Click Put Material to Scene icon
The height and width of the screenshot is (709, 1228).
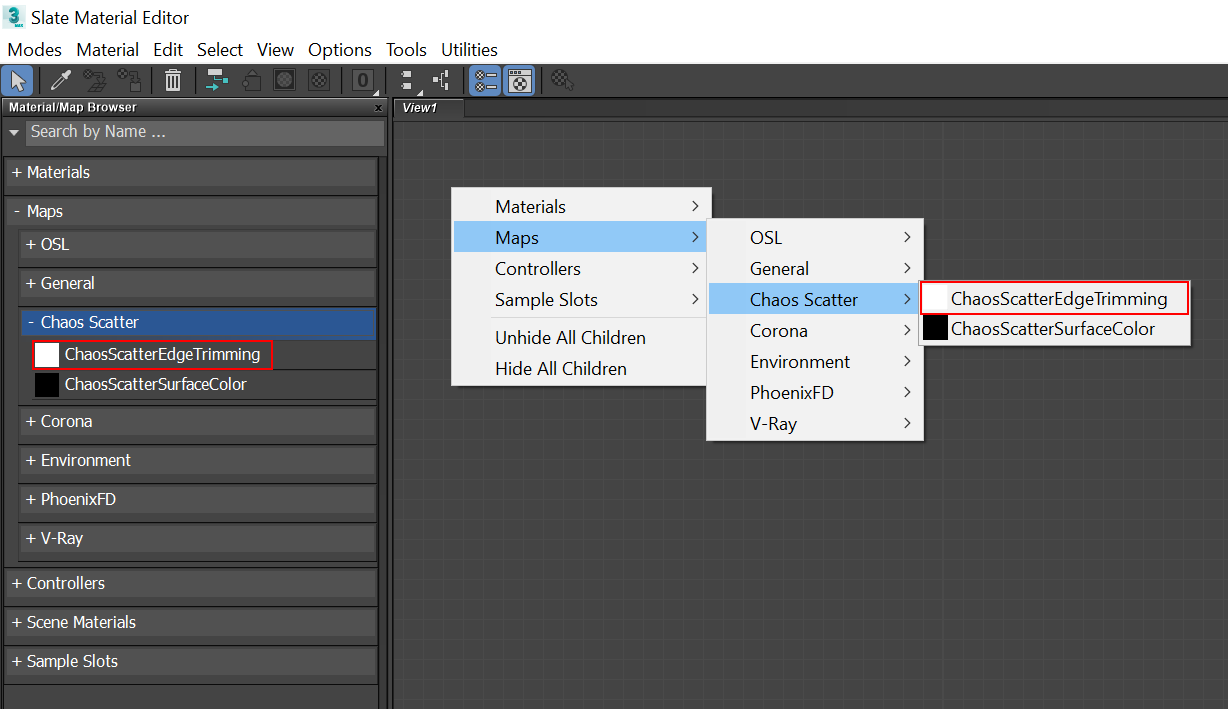tap(95, 81)
